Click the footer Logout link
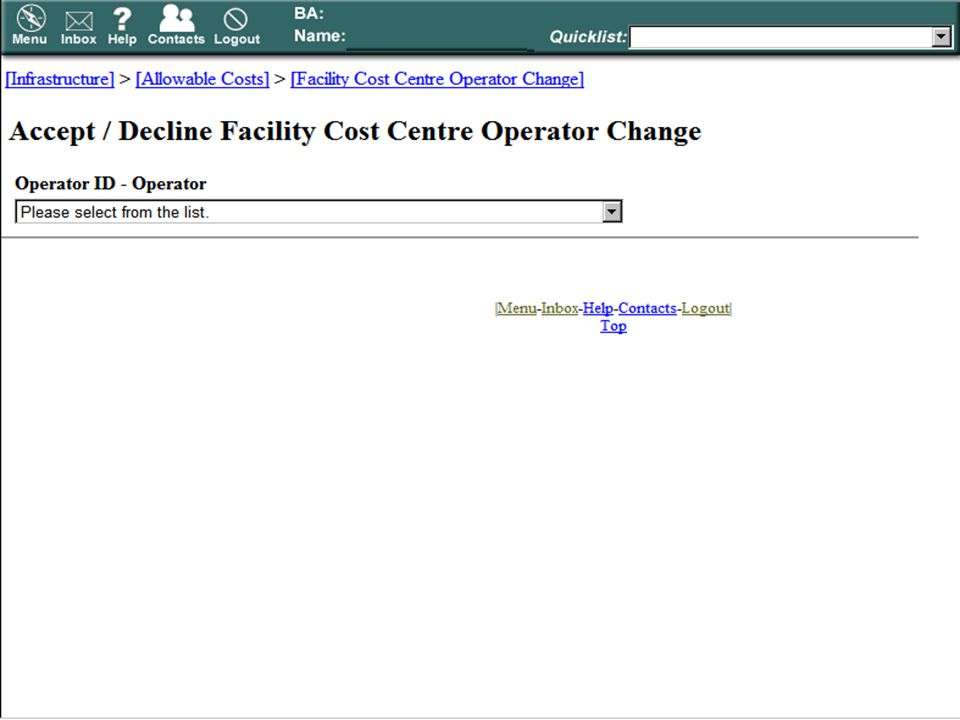Screen dimensions: 960x720 pyautogui.click(x=705, y=308)
